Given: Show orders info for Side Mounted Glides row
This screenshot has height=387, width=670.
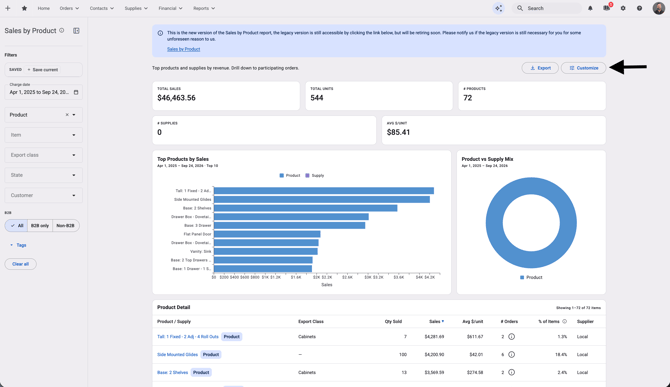Looking at the screenshot, I should point(511,355).
